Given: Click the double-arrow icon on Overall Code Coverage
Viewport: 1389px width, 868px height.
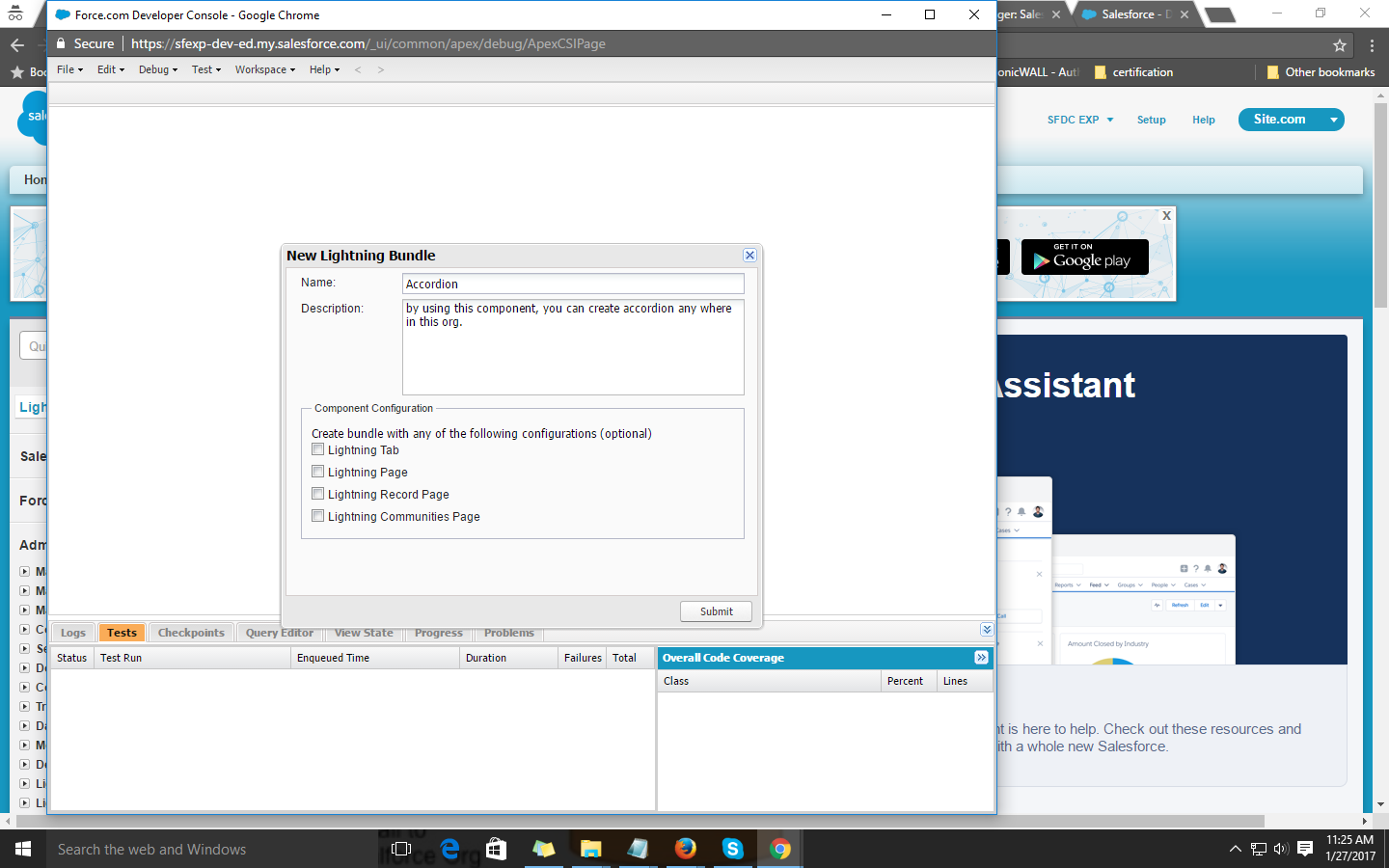Looking at the screenshot, I should coord(980,658).
